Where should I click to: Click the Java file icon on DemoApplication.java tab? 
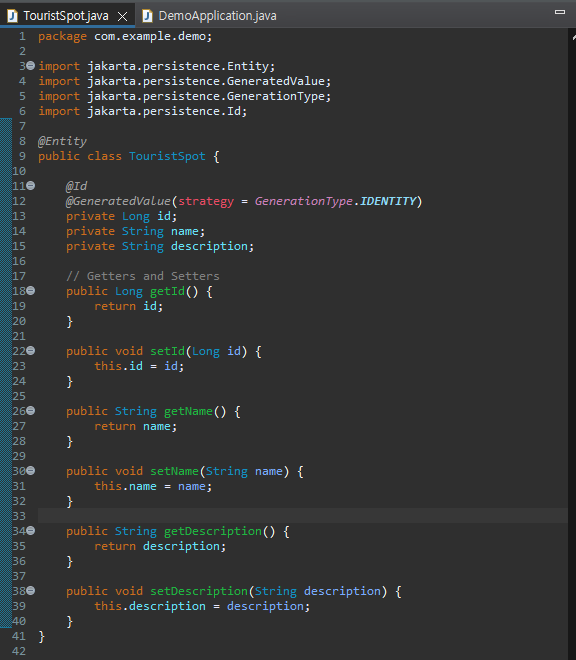point(147,16)
